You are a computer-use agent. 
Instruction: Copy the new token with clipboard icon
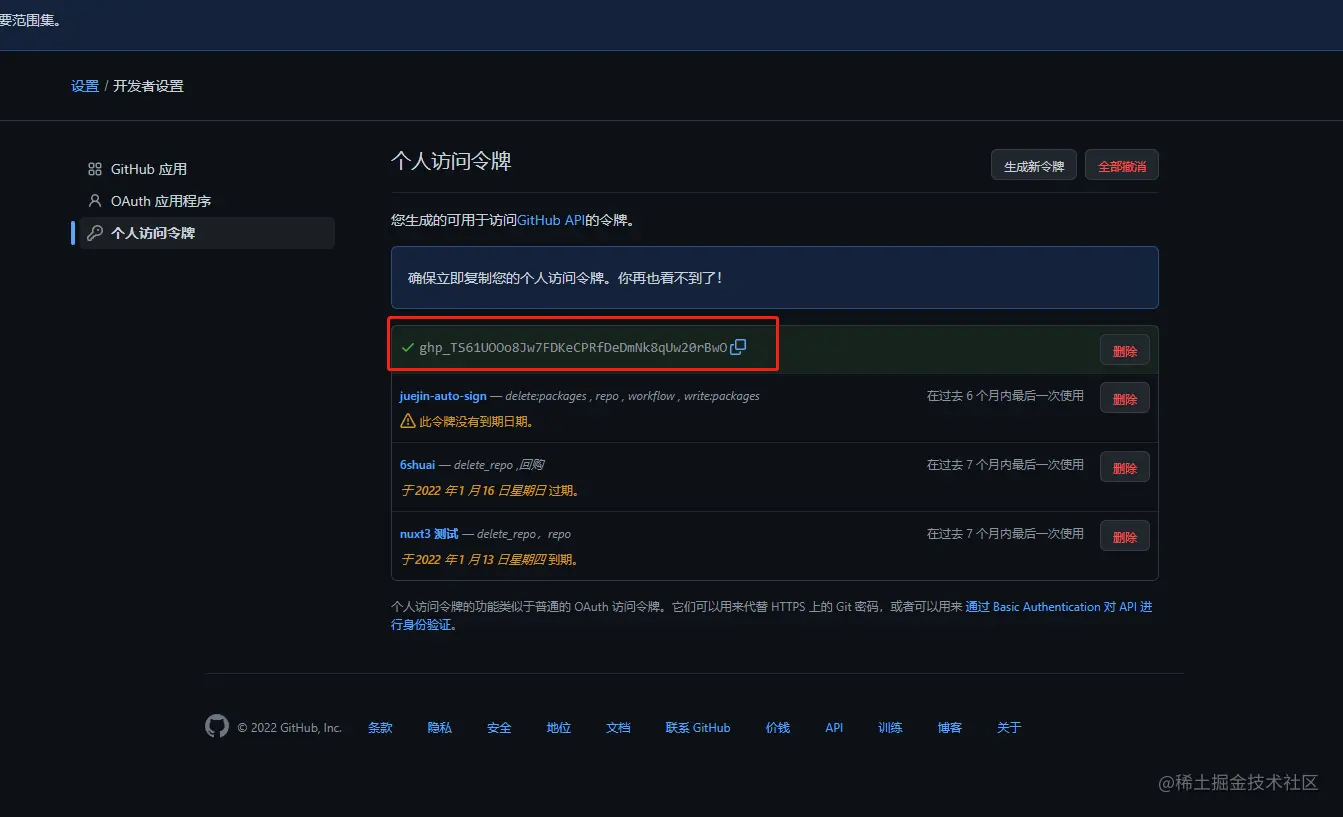[738, 347]
